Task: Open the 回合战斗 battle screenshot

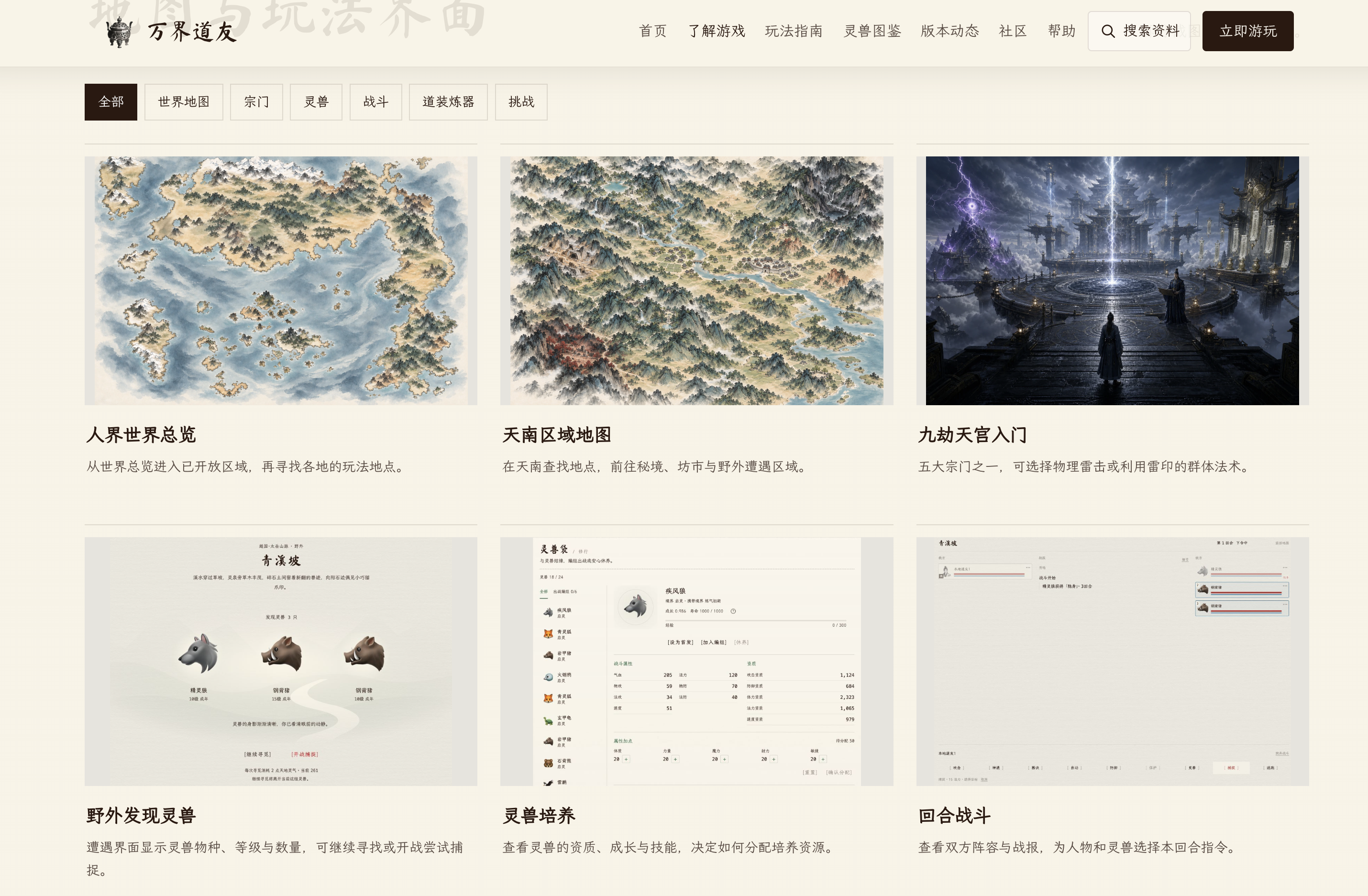Action: pyautogui.click(x=1112, y=662)
